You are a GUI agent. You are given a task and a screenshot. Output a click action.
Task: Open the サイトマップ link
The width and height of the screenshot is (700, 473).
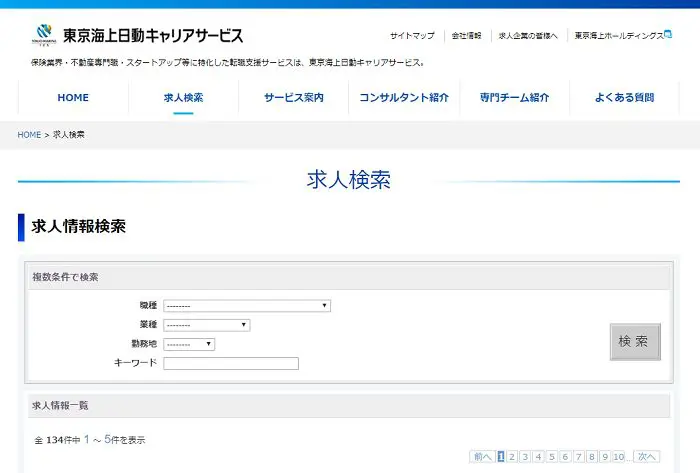(x=412, y=36)
